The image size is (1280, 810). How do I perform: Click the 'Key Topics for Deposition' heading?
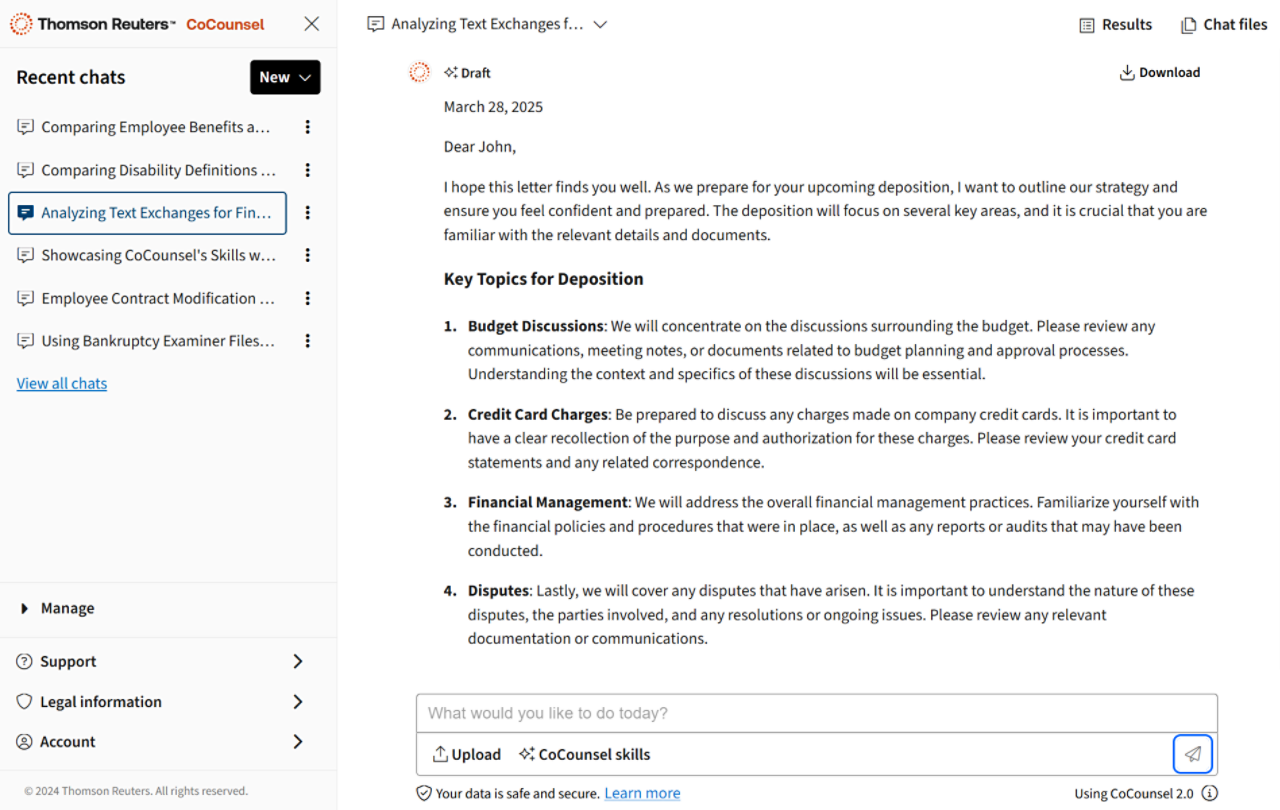pos(544,279)
